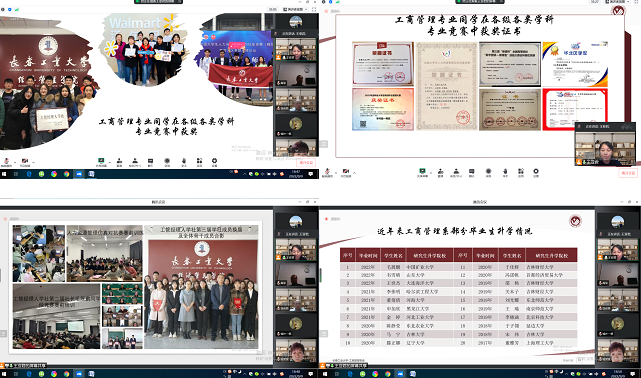This screenshot has height=378, width=641.
Task: Open Settings gear in Walmart slide window
Action: (x=214, y=162)
